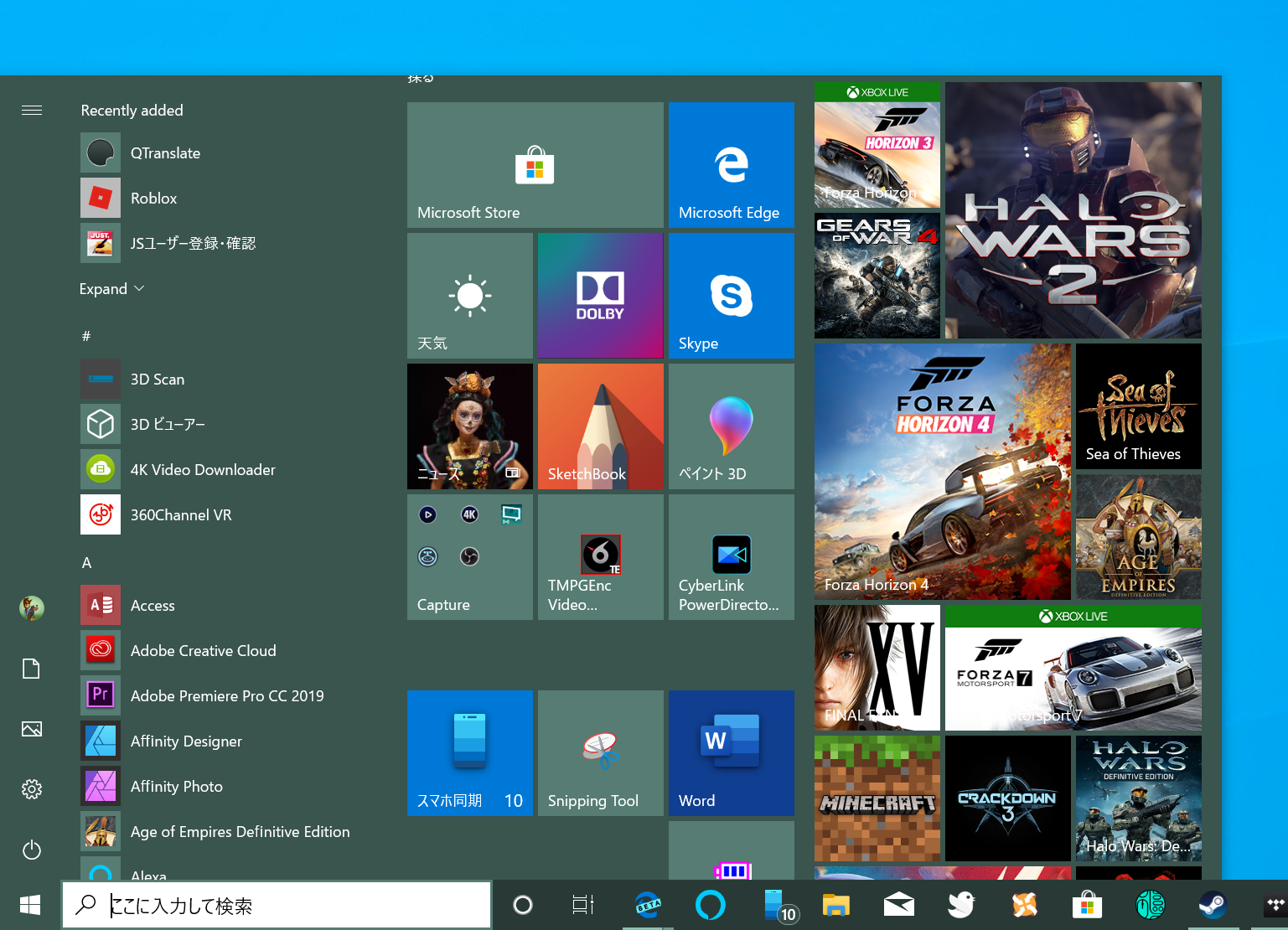Open Settings gear in Start sidebar
The image size is (1288, 930).
[x=32, y=789]
